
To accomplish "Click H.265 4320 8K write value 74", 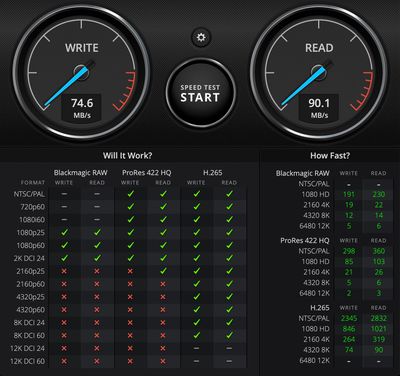I will tap(349, 350).
